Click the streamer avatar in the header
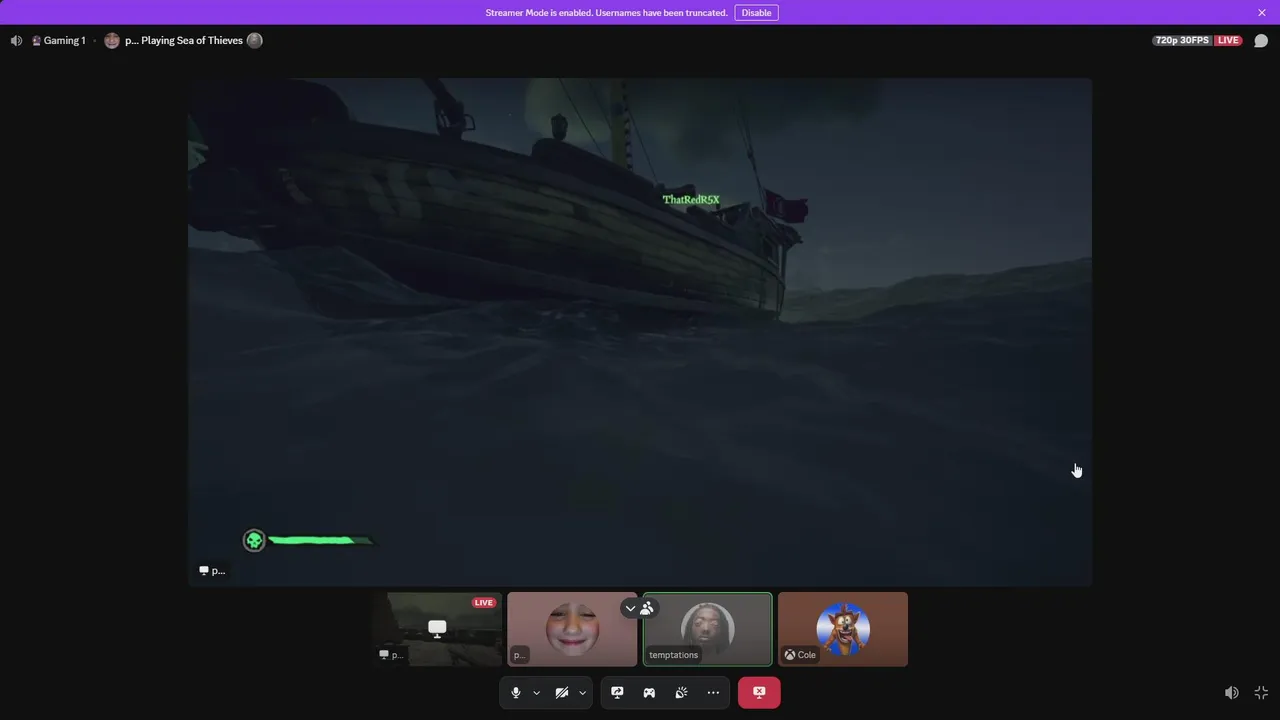1280x720 pixels. [x=112, y=41]
